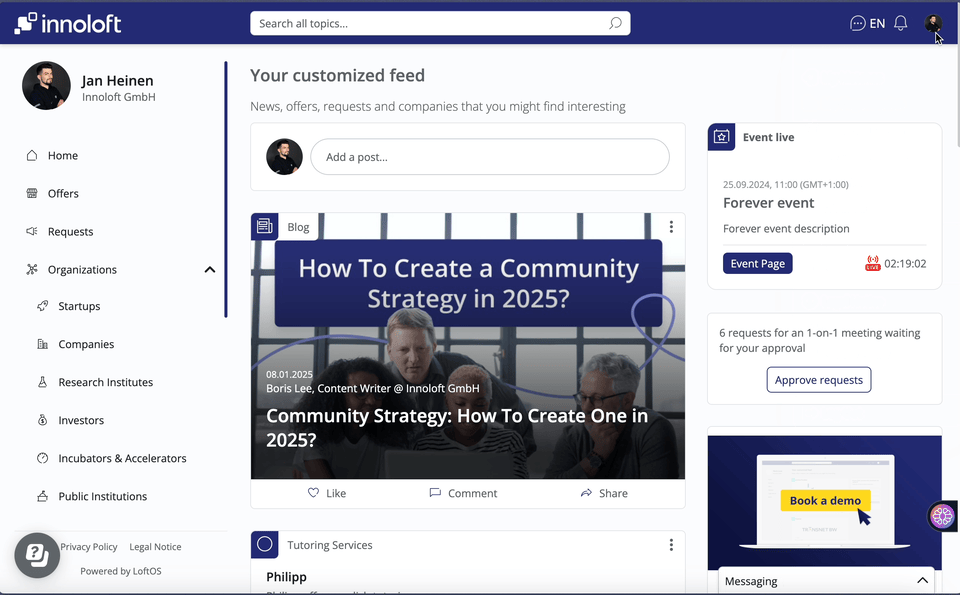The height and width of the screenshot is (595, 960).
Task: Click the notification bell icon
Action: coord(900,23)
